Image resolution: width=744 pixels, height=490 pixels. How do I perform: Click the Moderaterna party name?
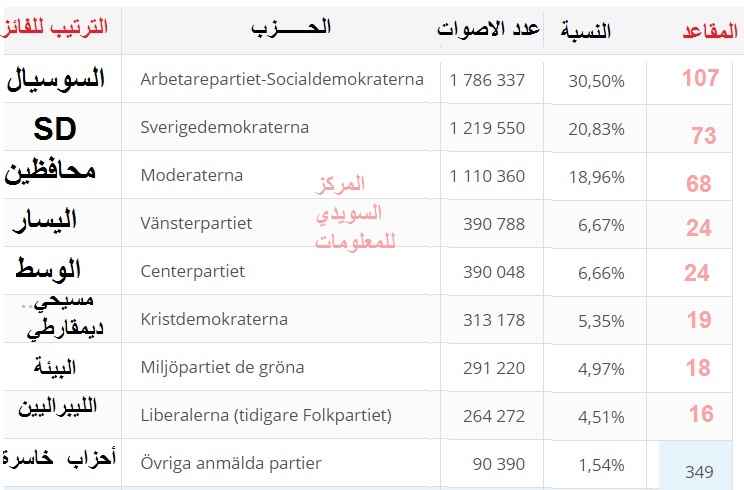(191, 175)
